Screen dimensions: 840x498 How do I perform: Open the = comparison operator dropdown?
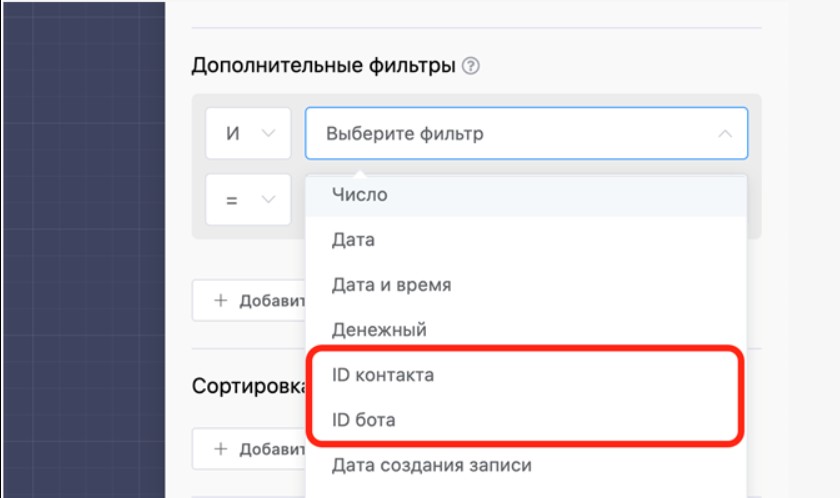click(x=247, y=200)
